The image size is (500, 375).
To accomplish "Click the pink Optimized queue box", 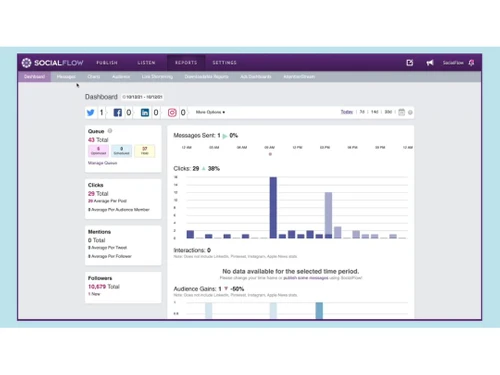I will pyautogui.click(x=98, y=151).
